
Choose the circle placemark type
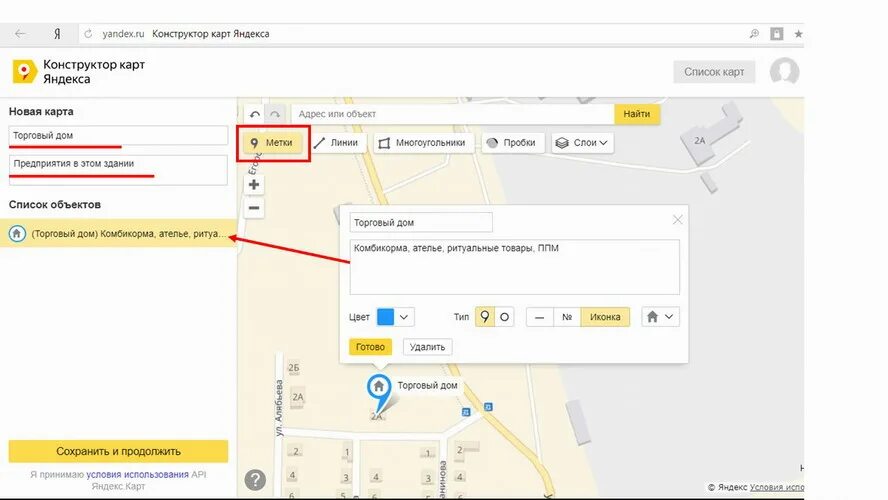tap(504, 317)
